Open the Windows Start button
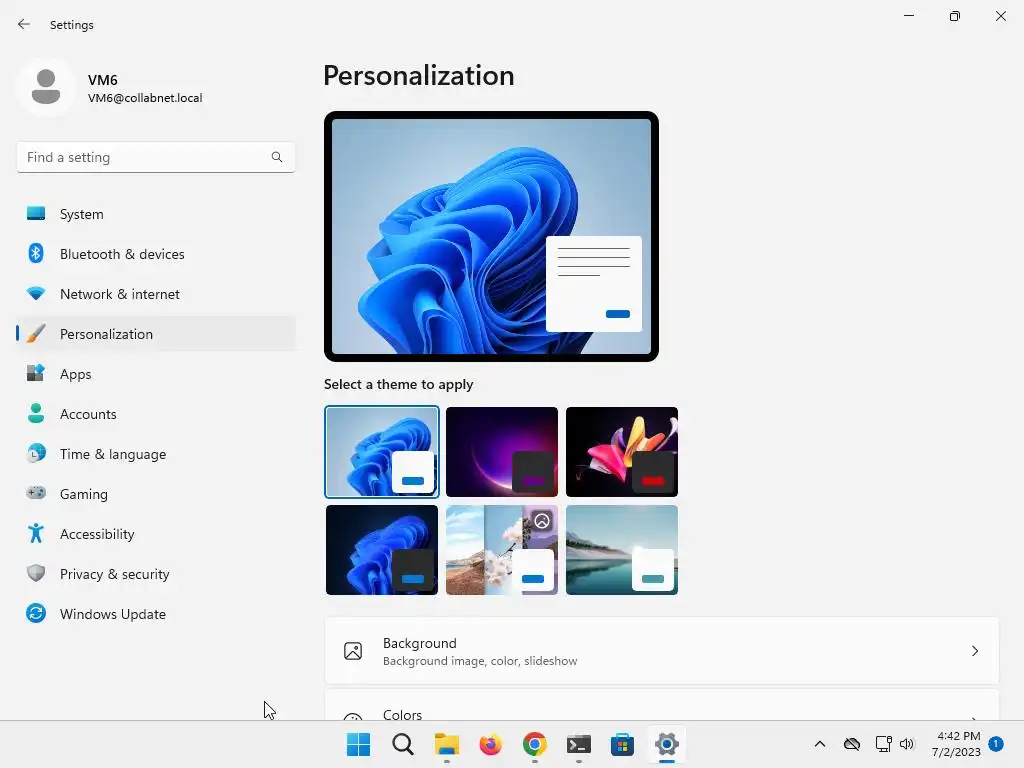Screen dimensions: 1024x768 pos(358,744)
